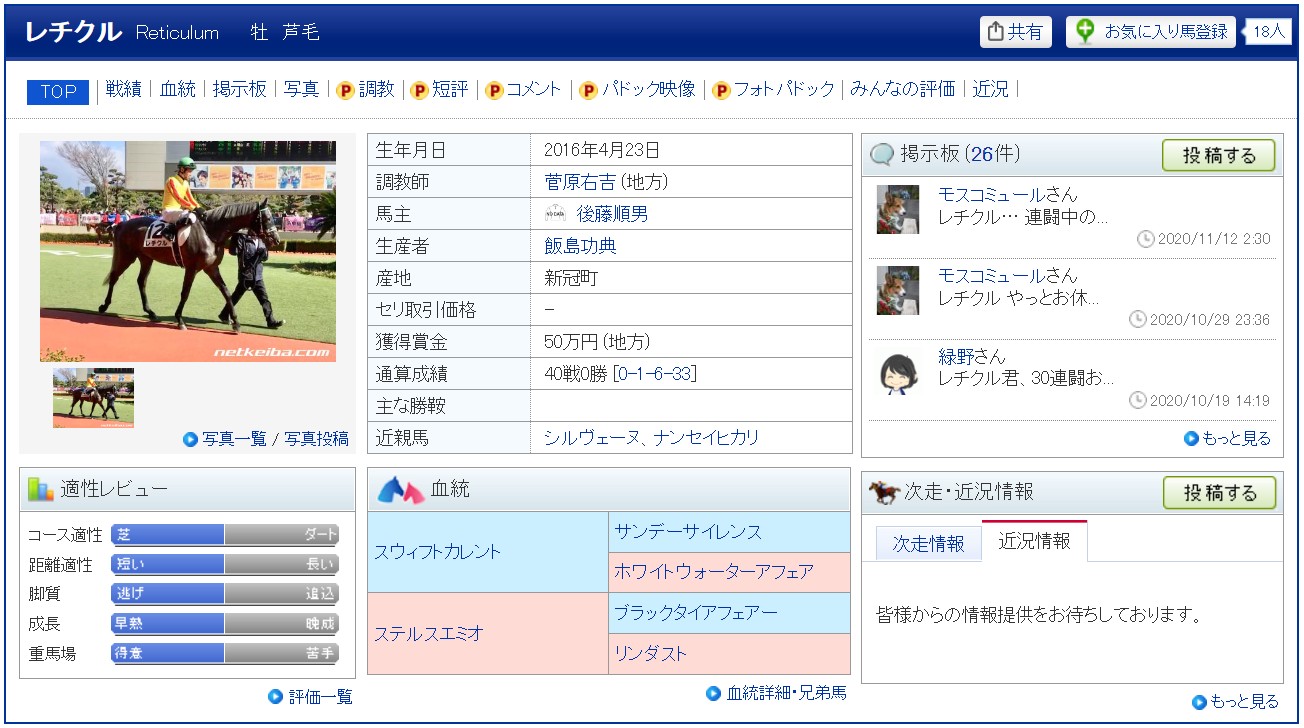Click 緑野さん's avatar icon
The height and width of the screenshot is (728, 1304).
[x=897, y=373]
